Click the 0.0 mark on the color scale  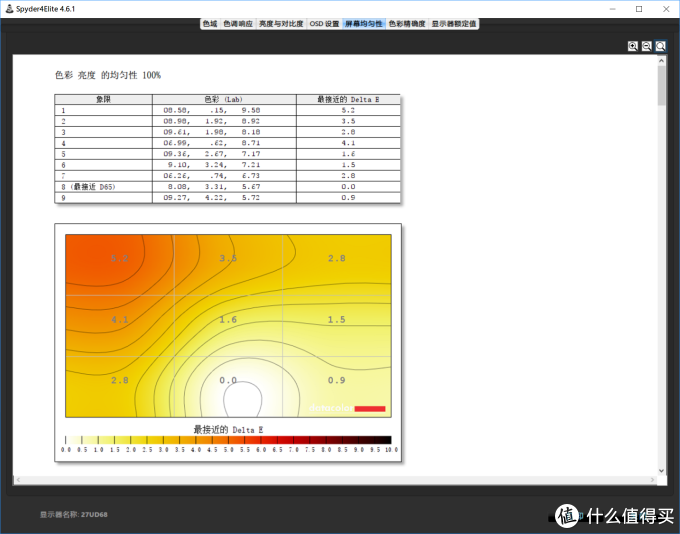(x=66, y=449)
